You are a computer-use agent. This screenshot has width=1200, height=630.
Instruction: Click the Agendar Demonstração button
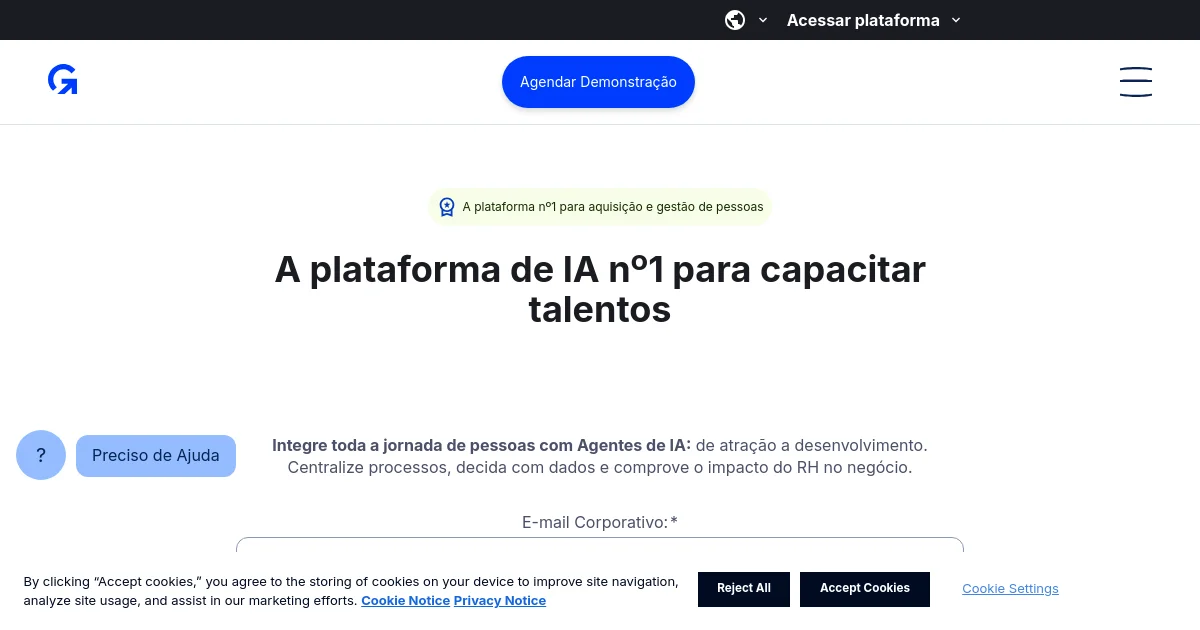(x=598, y=82)
